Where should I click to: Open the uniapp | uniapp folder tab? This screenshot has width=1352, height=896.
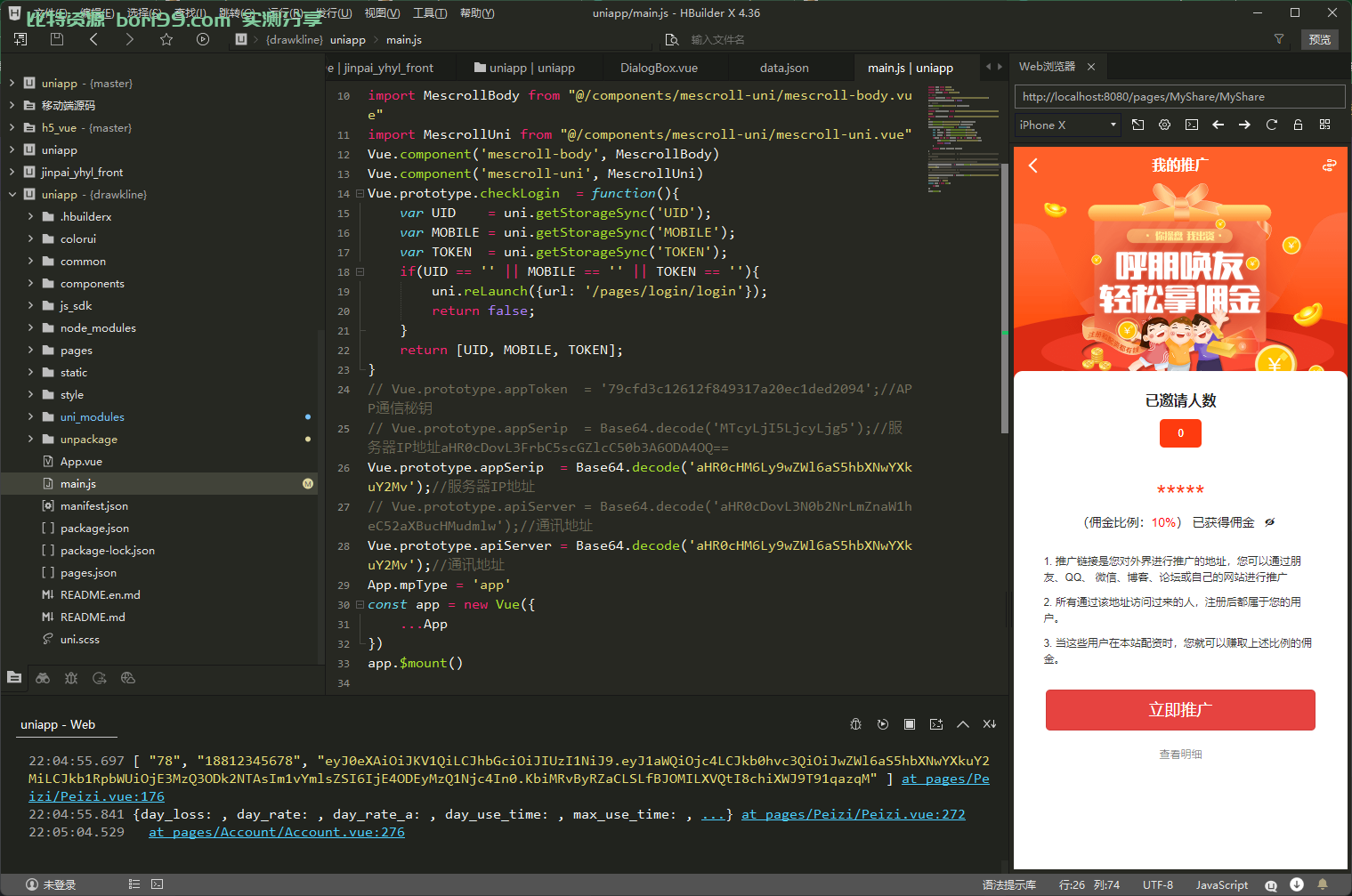525,68
